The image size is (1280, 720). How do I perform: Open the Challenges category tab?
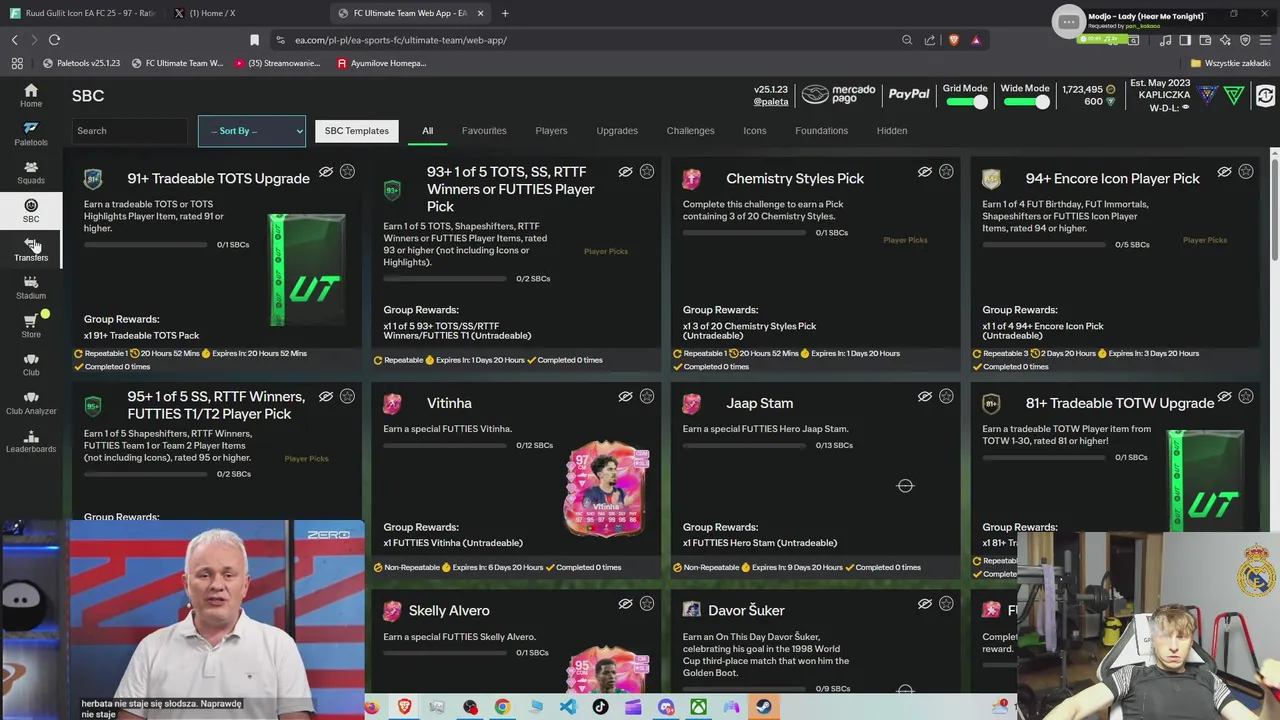690,131
